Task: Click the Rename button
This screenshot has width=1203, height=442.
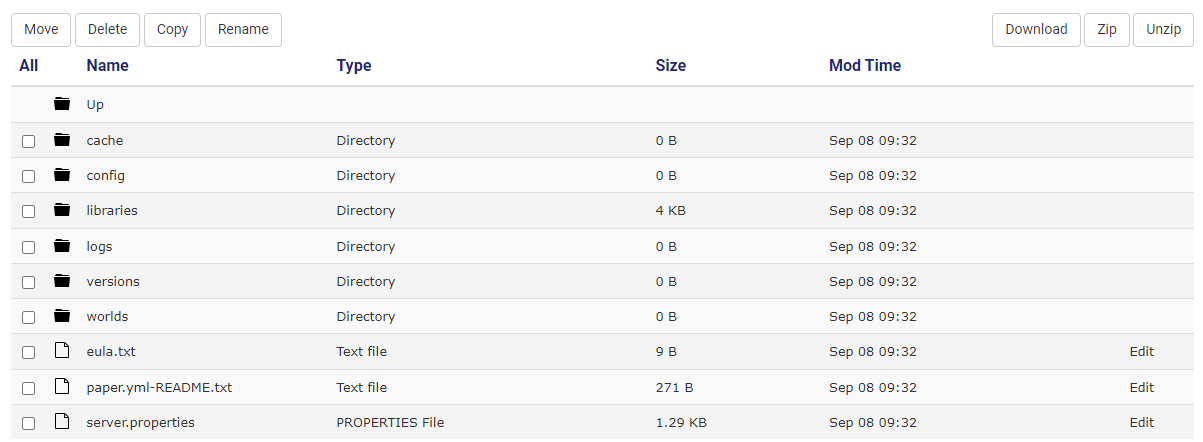Action: 243,29
